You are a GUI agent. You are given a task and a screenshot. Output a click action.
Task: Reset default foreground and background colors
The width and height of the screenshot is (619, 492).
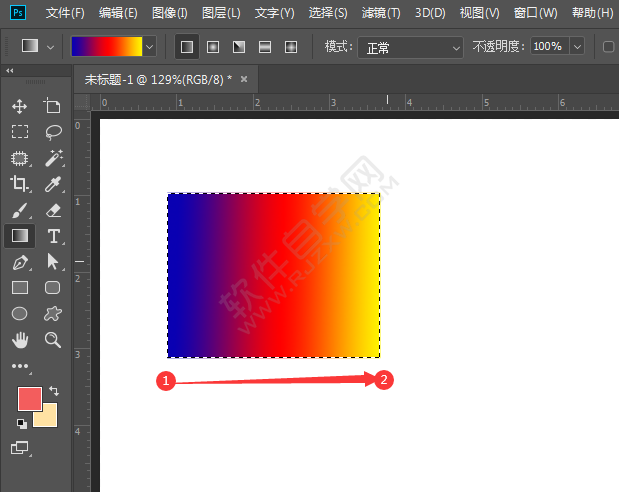pyautogui.click(x=22, y=424)
